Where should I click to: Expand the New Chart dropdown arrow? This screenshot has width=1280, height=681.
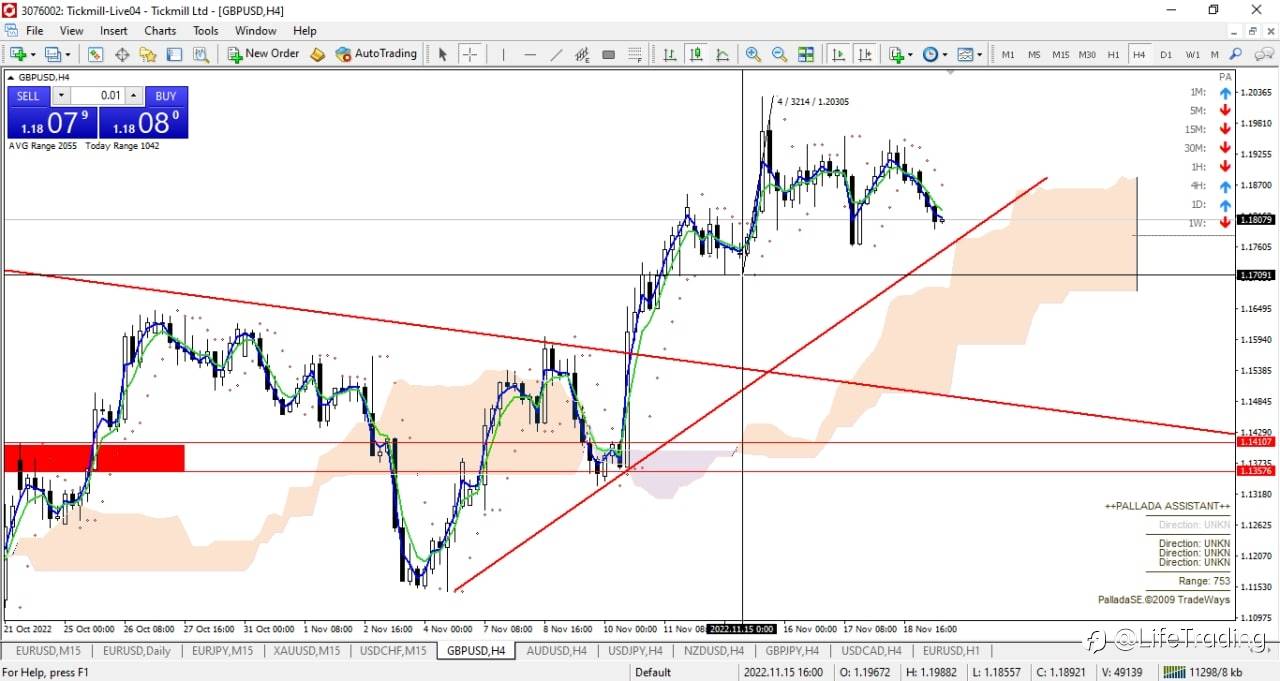pyautogui.click(x=33, y=54)
